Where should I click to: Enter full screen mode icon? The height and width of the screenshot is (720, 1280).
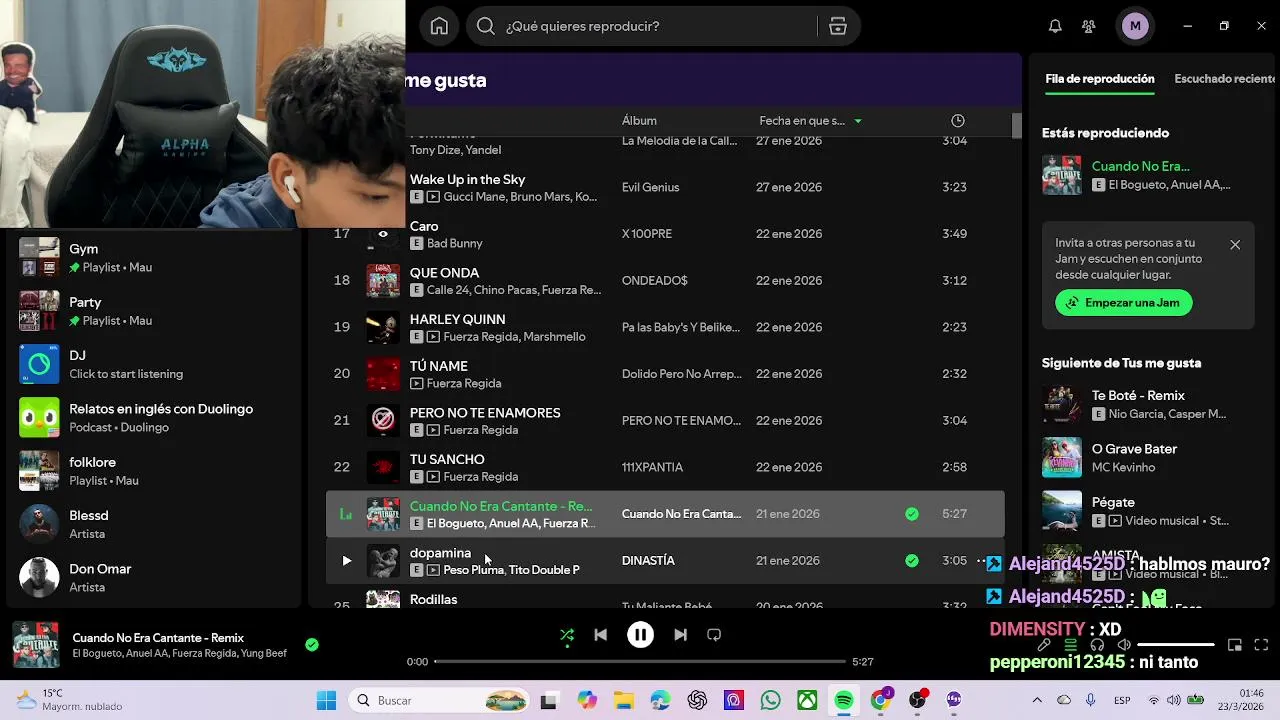click(x=1261, y=645)
